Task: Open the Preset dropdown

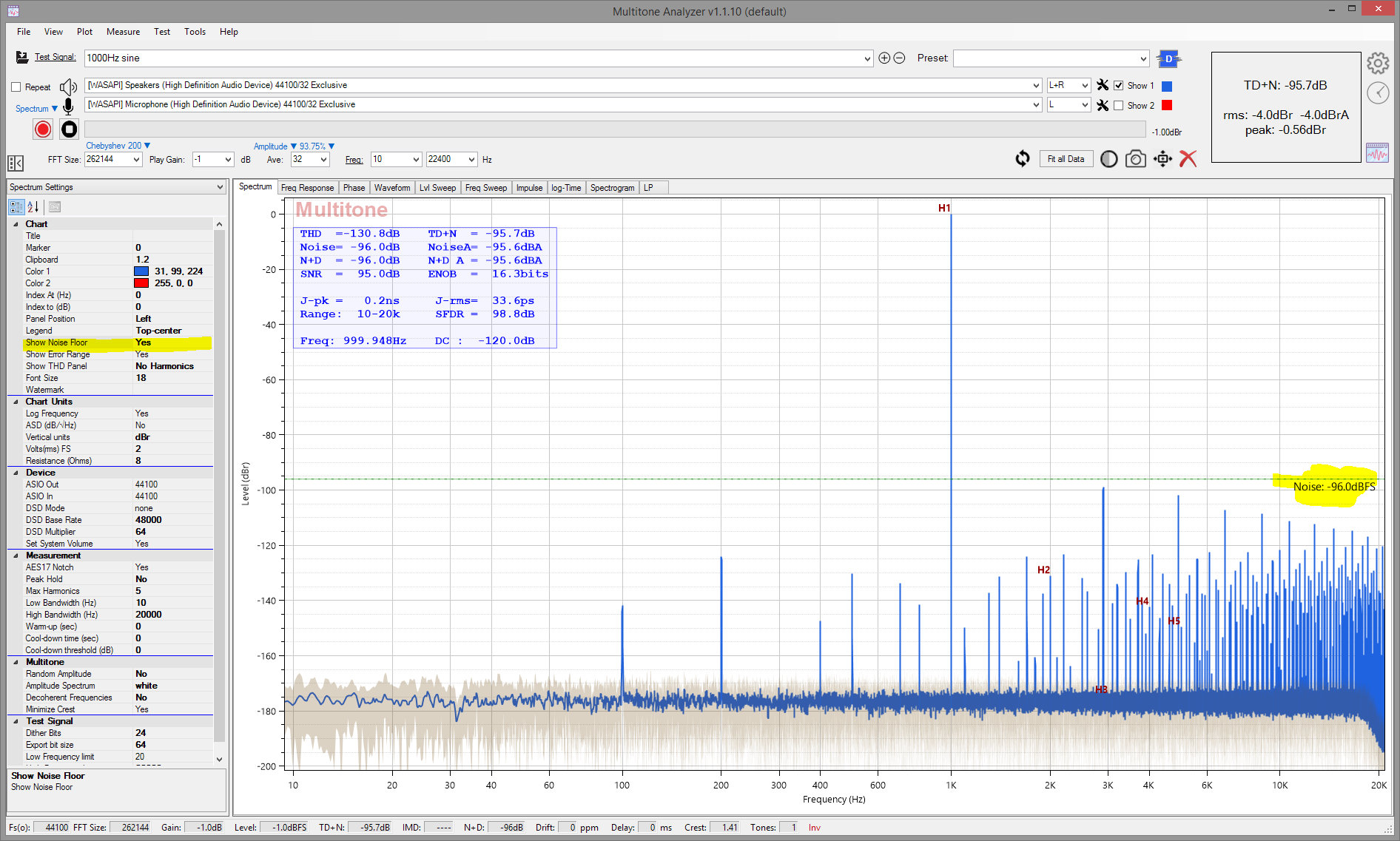Action: (x=1142, y=58)
